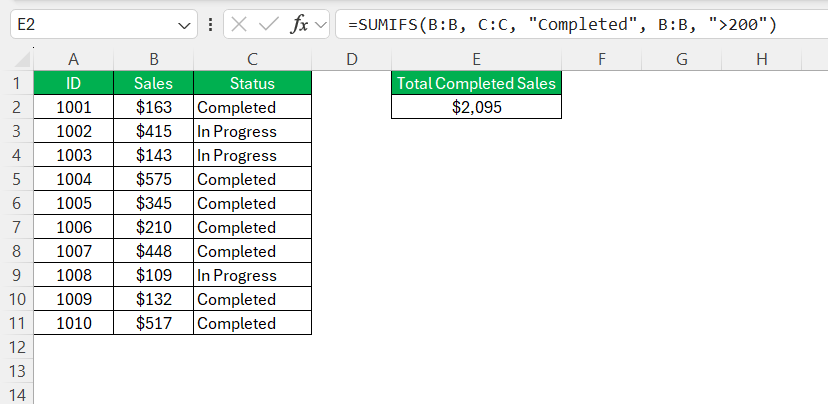Image resolution: width=828 pixels, height=404 pixels.
Task: Open the Insert Function fx icon
Action: [x=299, y=24]
